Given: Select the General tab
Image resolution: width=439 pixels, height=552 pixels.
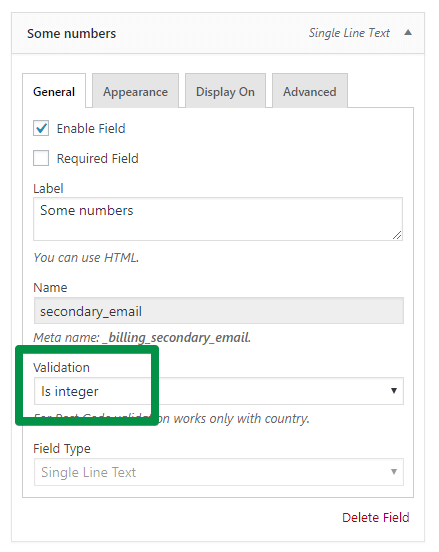Looking at the screenshot, I should tap(54, 91).
